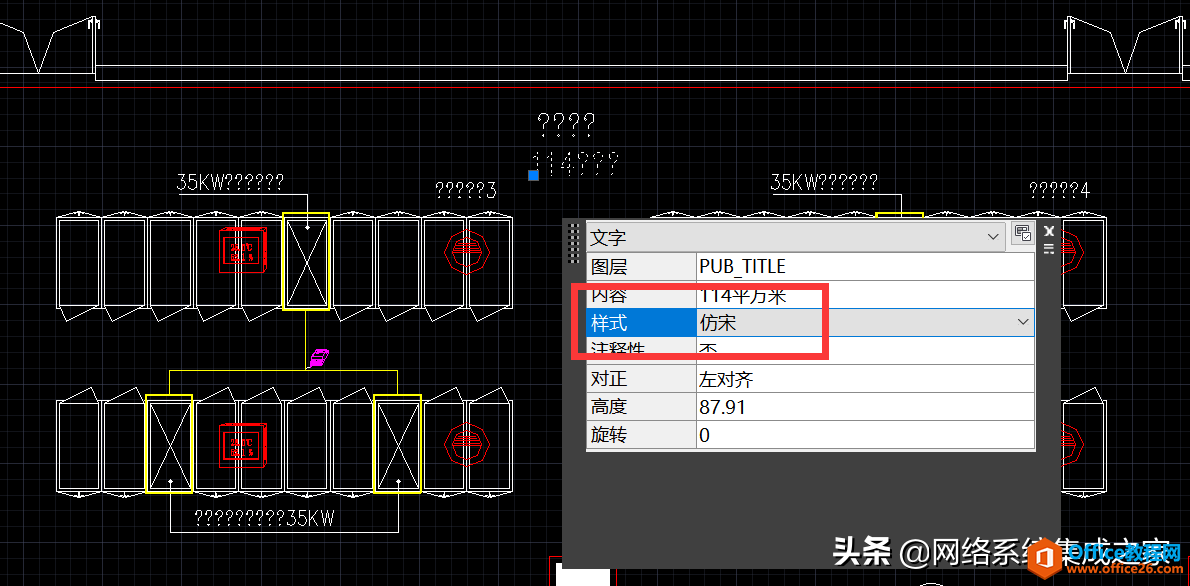Select the 35KW?????? label near the ?????3 row
Image resolution: width=1190 pixels, height=586 pixels.
click(x=230, y=182)
